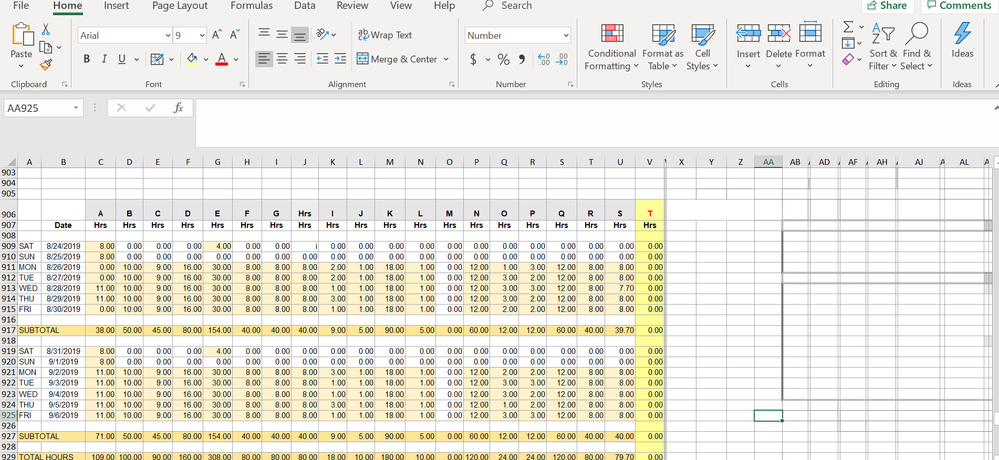Open the font size 9 dropdown

202,36
